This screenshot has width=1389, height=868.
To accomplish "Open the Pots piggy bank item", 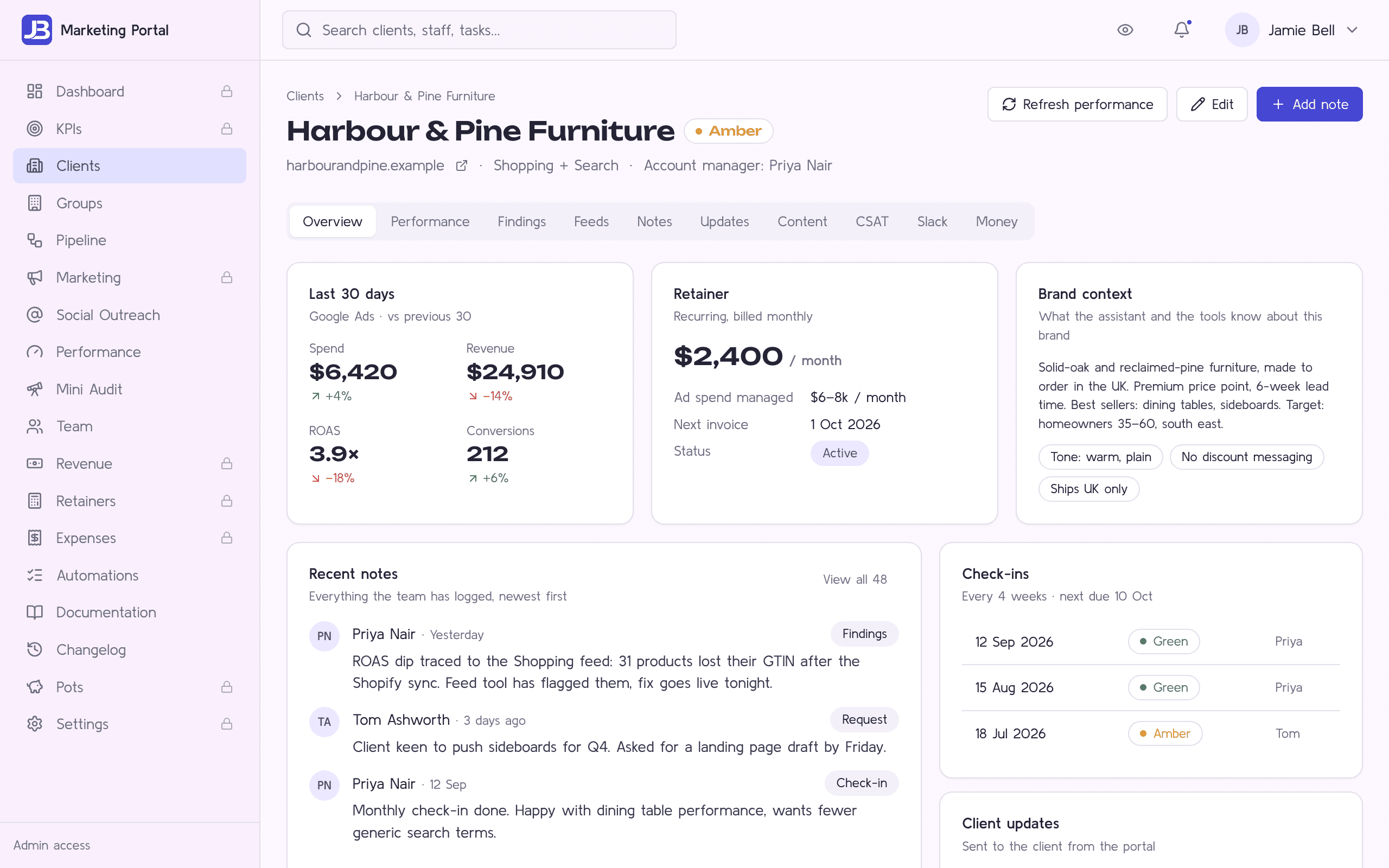I will pyautogui.click(x=129, y=687).
